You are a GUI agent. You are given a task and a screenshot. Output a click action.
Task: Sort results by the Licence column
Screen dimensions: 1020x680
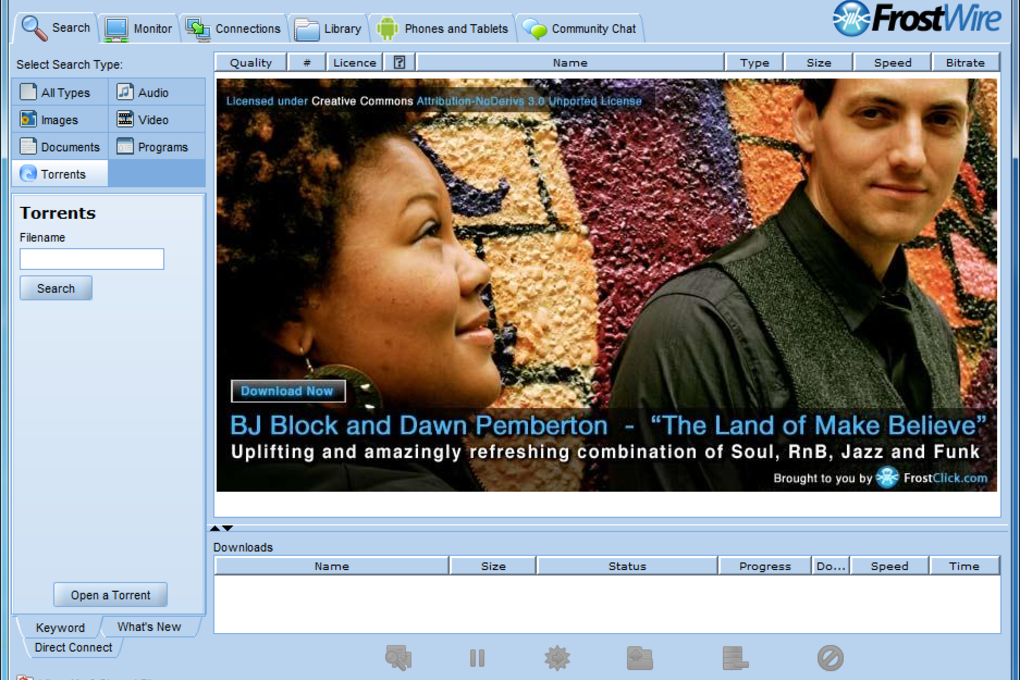(x=355, y=62)
